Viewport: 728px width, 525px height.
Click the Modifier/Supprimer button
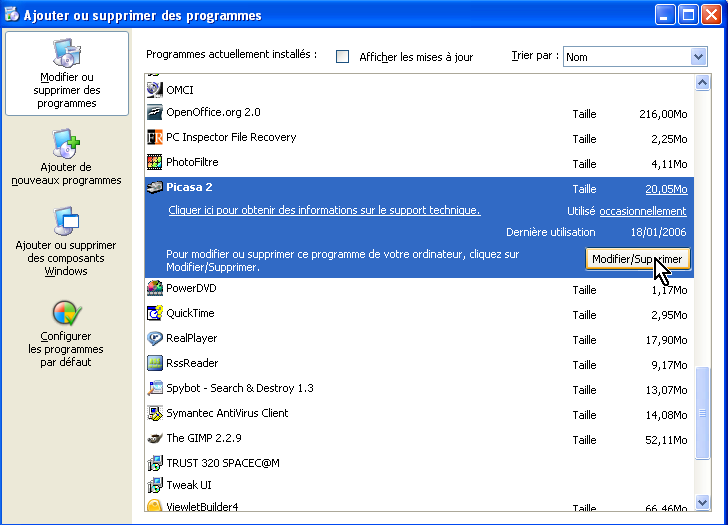tap(638, 259)
